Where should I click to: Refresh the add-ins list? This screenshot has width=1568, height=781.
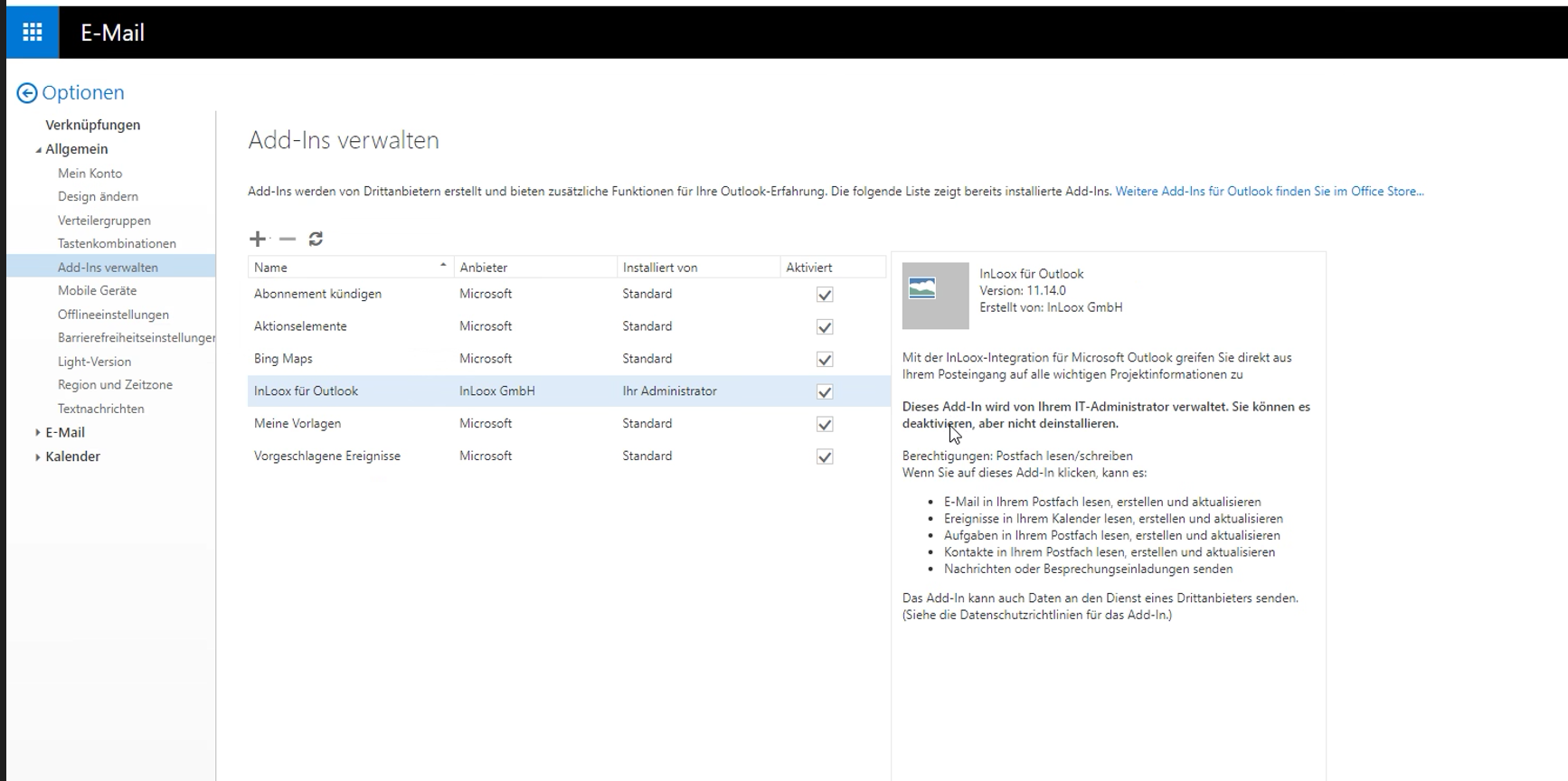[x=316, y=239]
